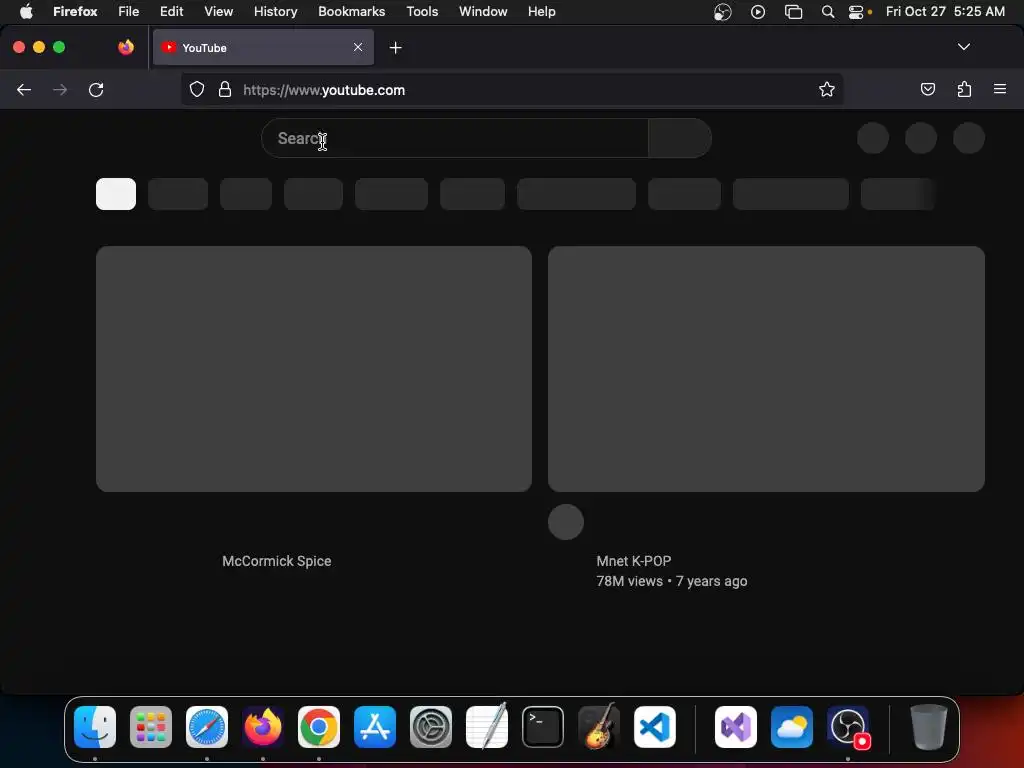Open the Help menu

(541, 11)
